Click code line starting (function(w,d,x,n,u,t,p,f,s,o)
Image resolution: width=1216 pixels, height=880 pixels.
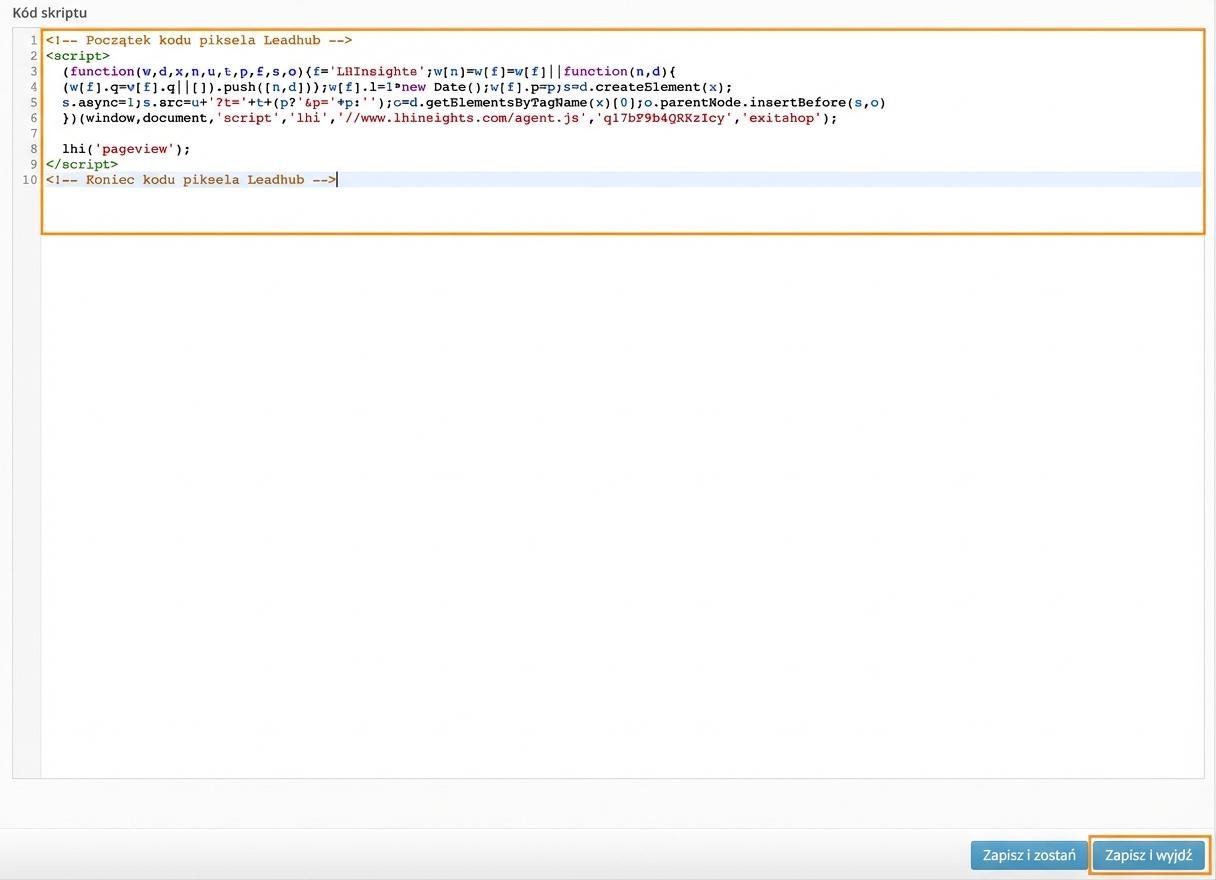coord(370,71)
